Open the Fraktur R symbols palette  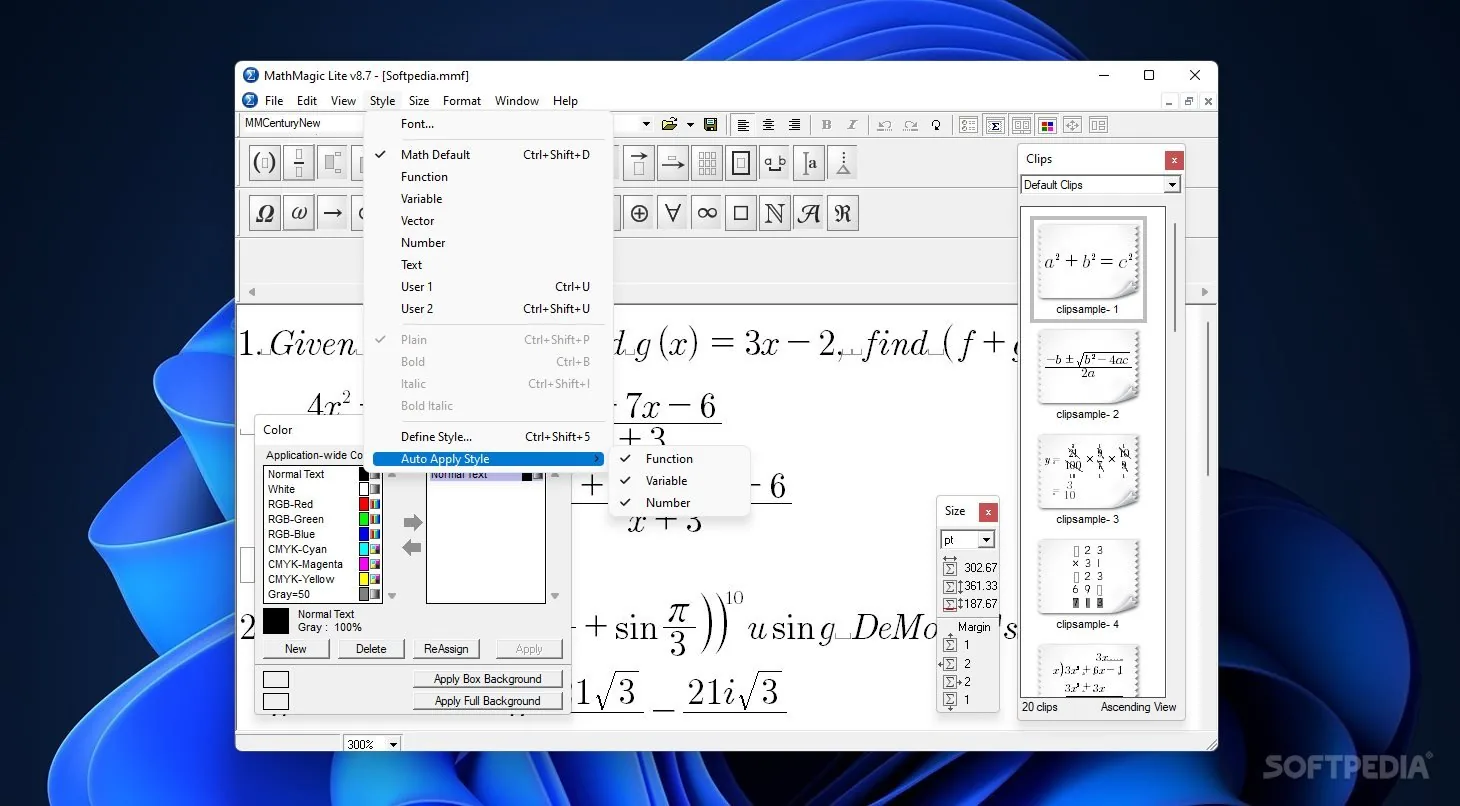click(x=843, y=213)
